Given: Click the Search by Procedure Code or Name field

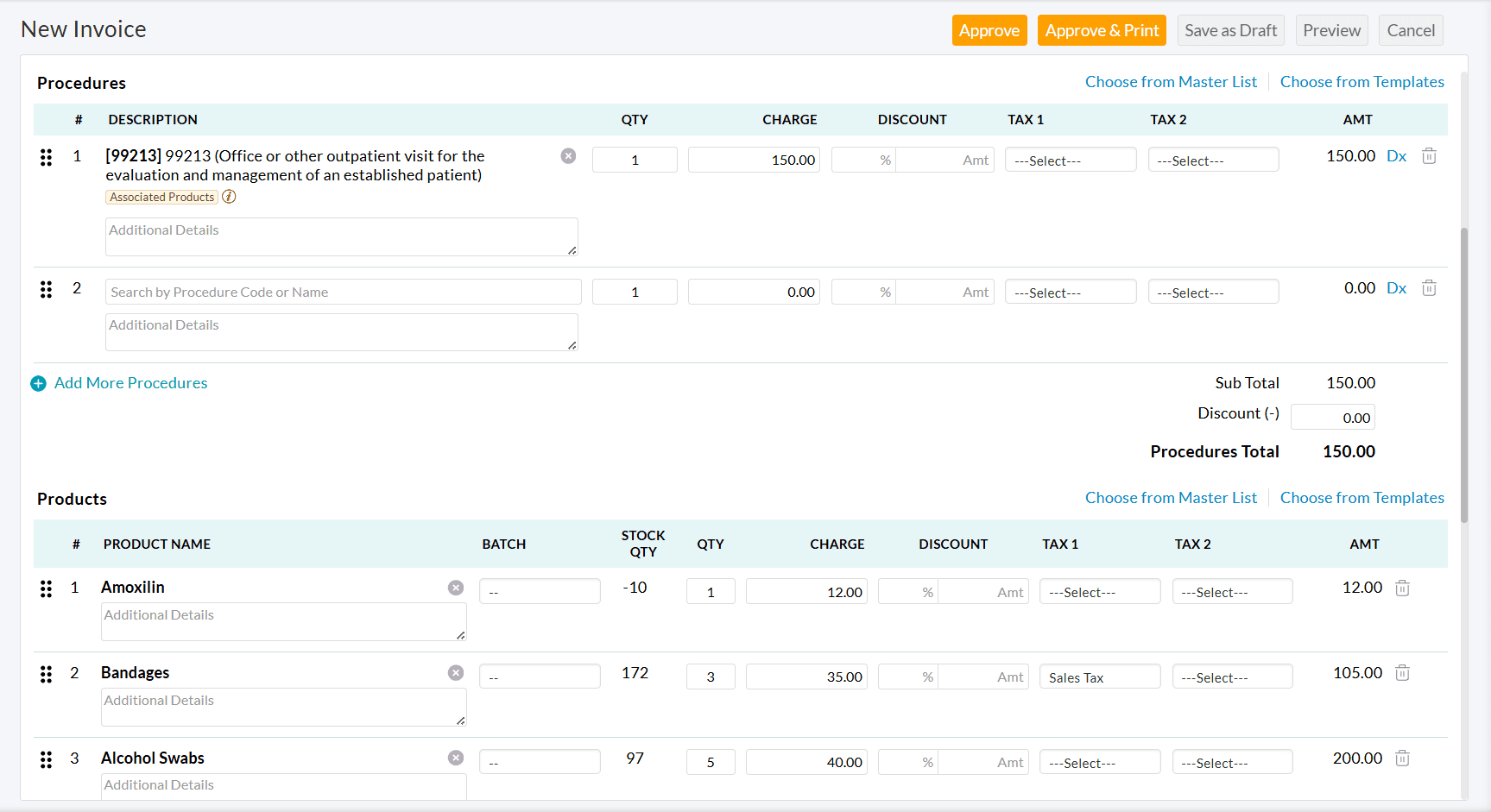Looking at the screenshot, I should [343, 292].
